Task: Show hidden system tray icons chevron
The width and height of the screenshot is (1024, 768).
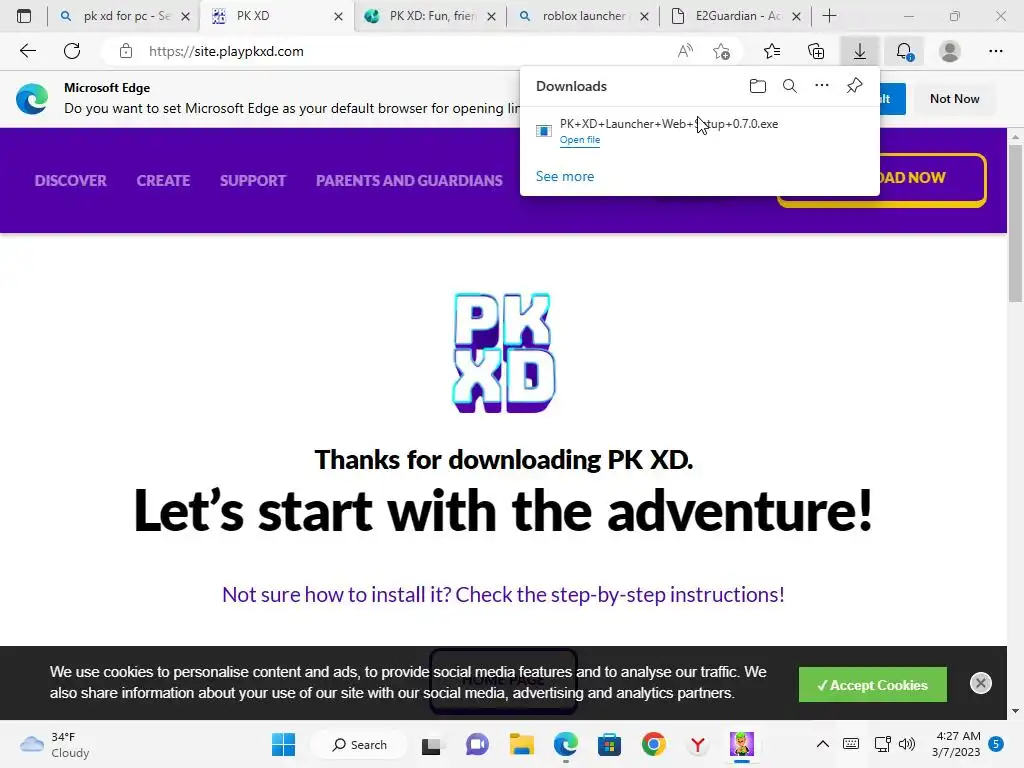Action: 823,744
